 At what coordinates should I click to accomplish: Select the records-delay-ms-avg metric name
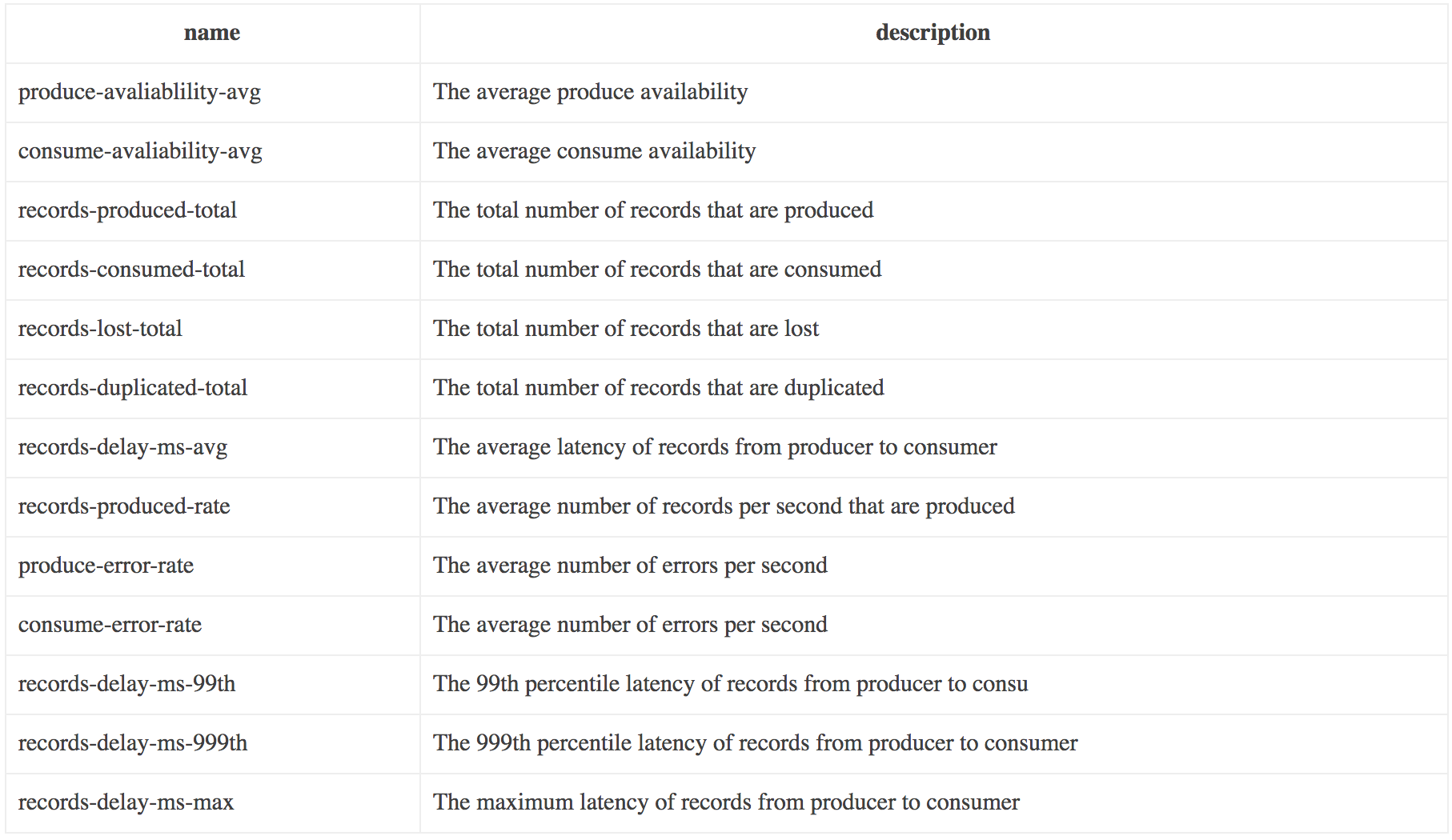click(x=122, y=448)
